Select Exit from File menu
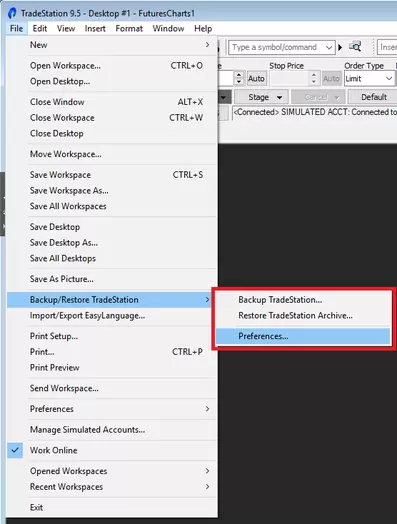 112,508
